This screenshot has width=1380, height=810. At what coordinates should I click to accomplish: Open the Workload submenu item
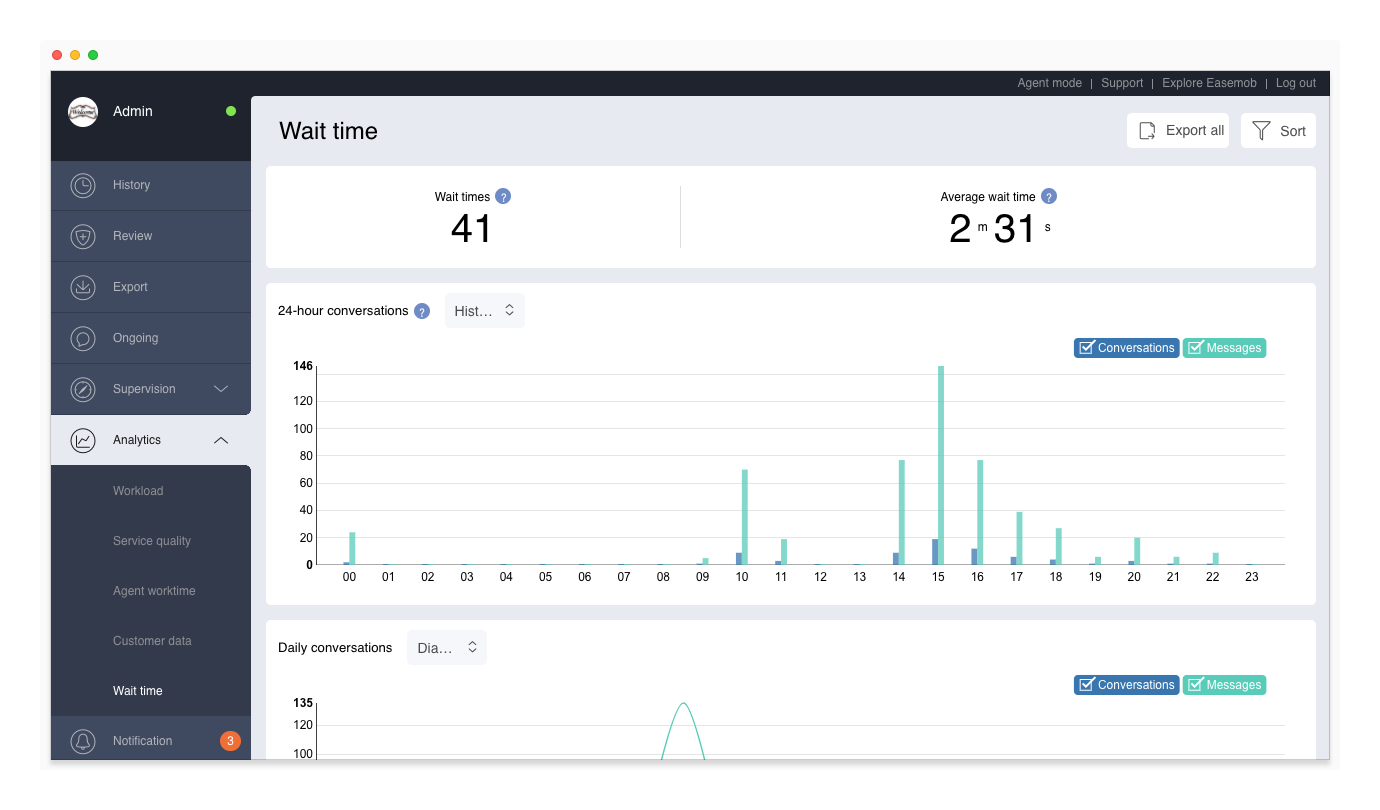138,491
